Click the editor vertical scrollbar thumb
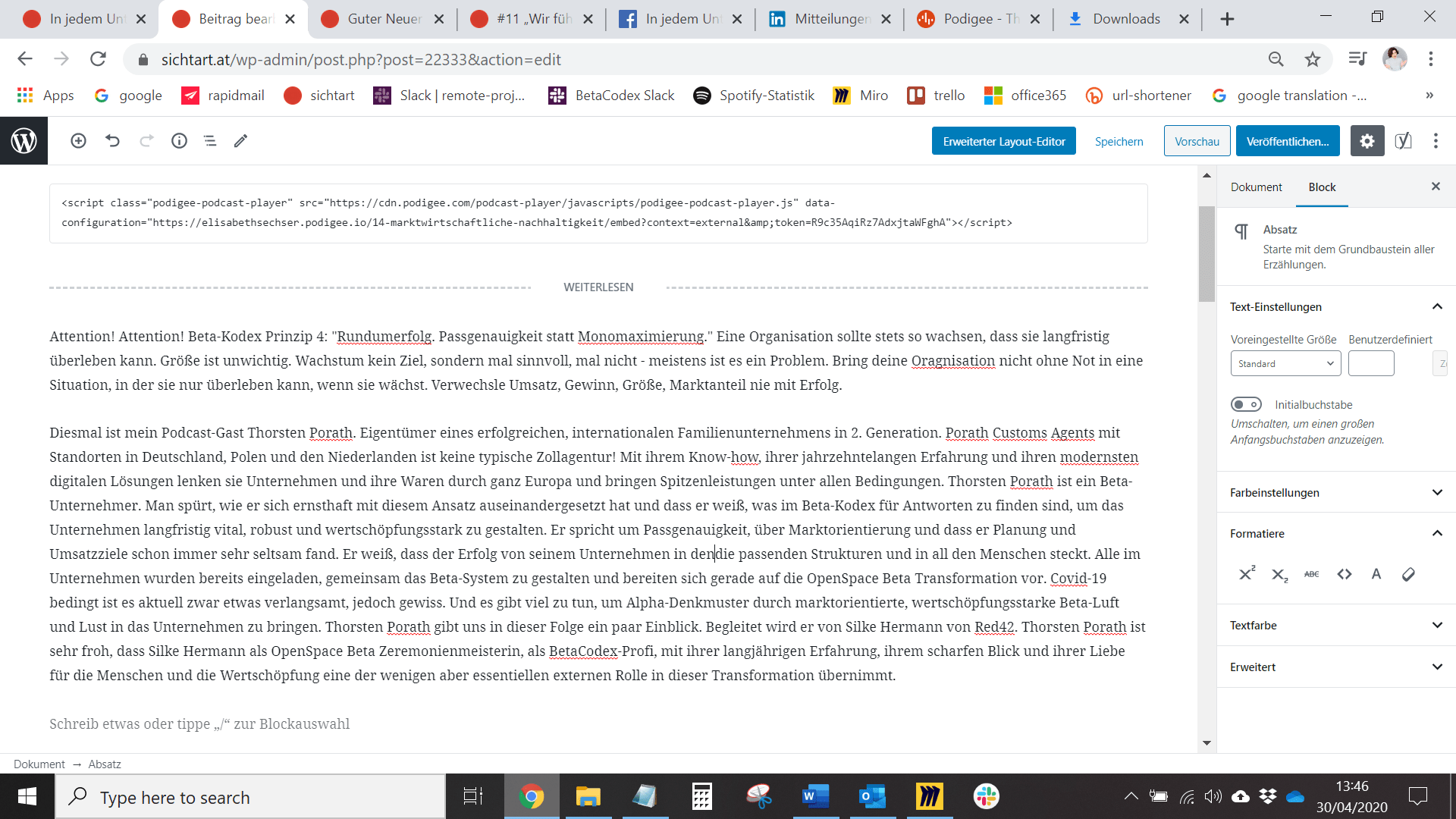This screenshot has width=1456, height=819. pos(1206,254)
